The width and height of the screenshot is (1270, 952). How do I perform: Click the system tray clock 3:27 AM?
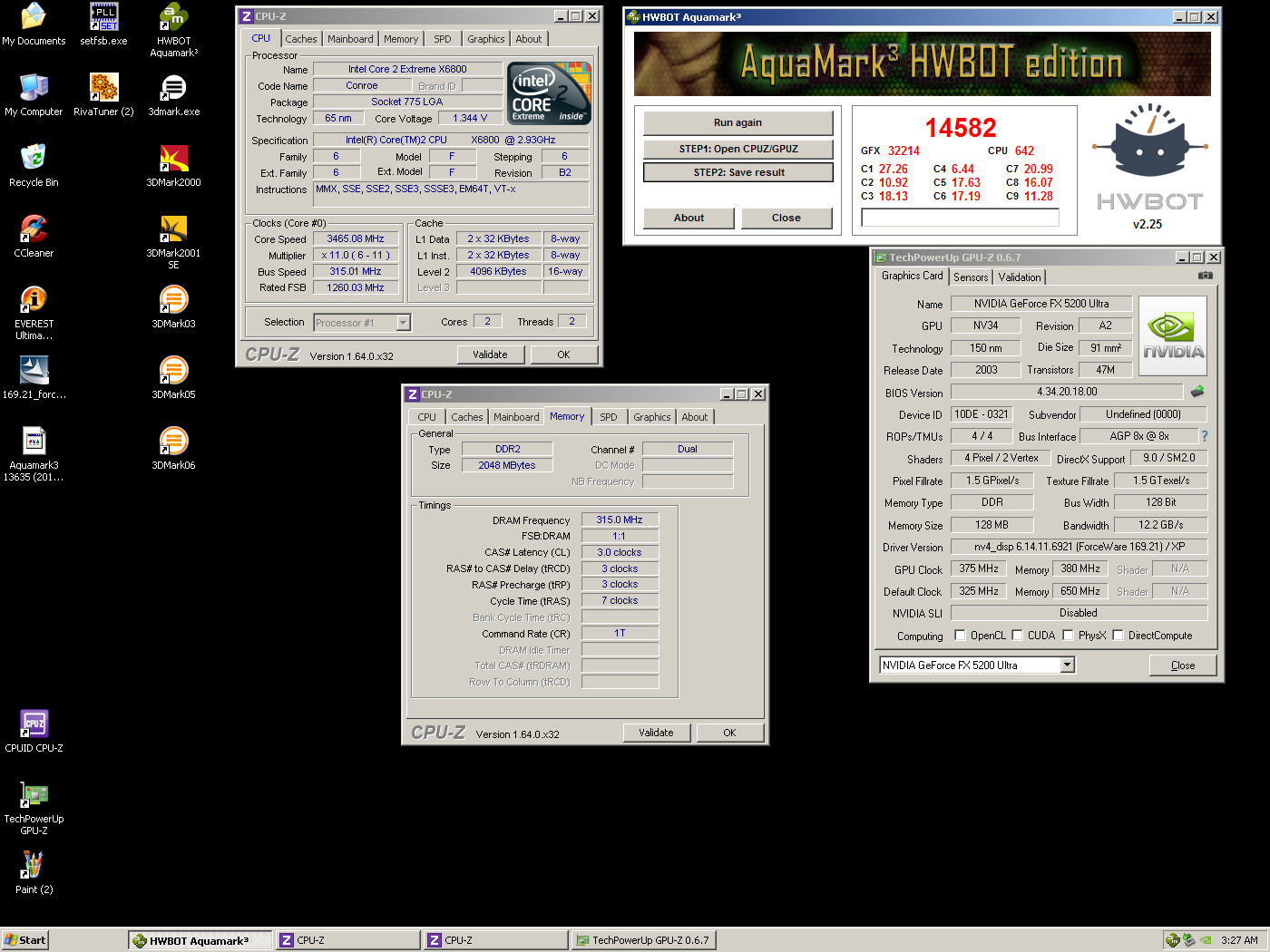click(1239, 940)
